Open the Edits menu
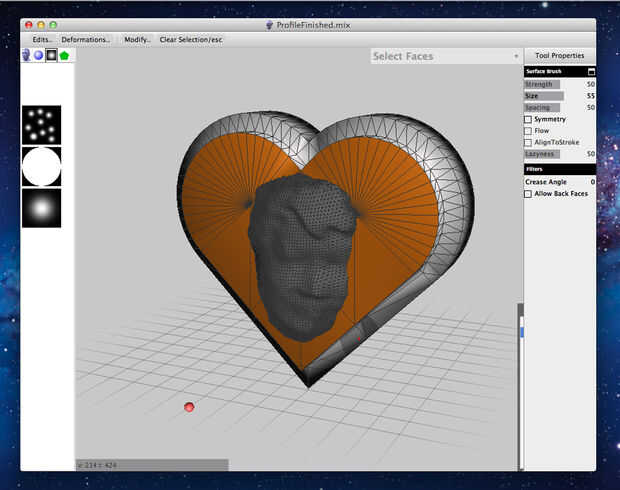Viewport: 620px width, 490px height. (42, 40)
